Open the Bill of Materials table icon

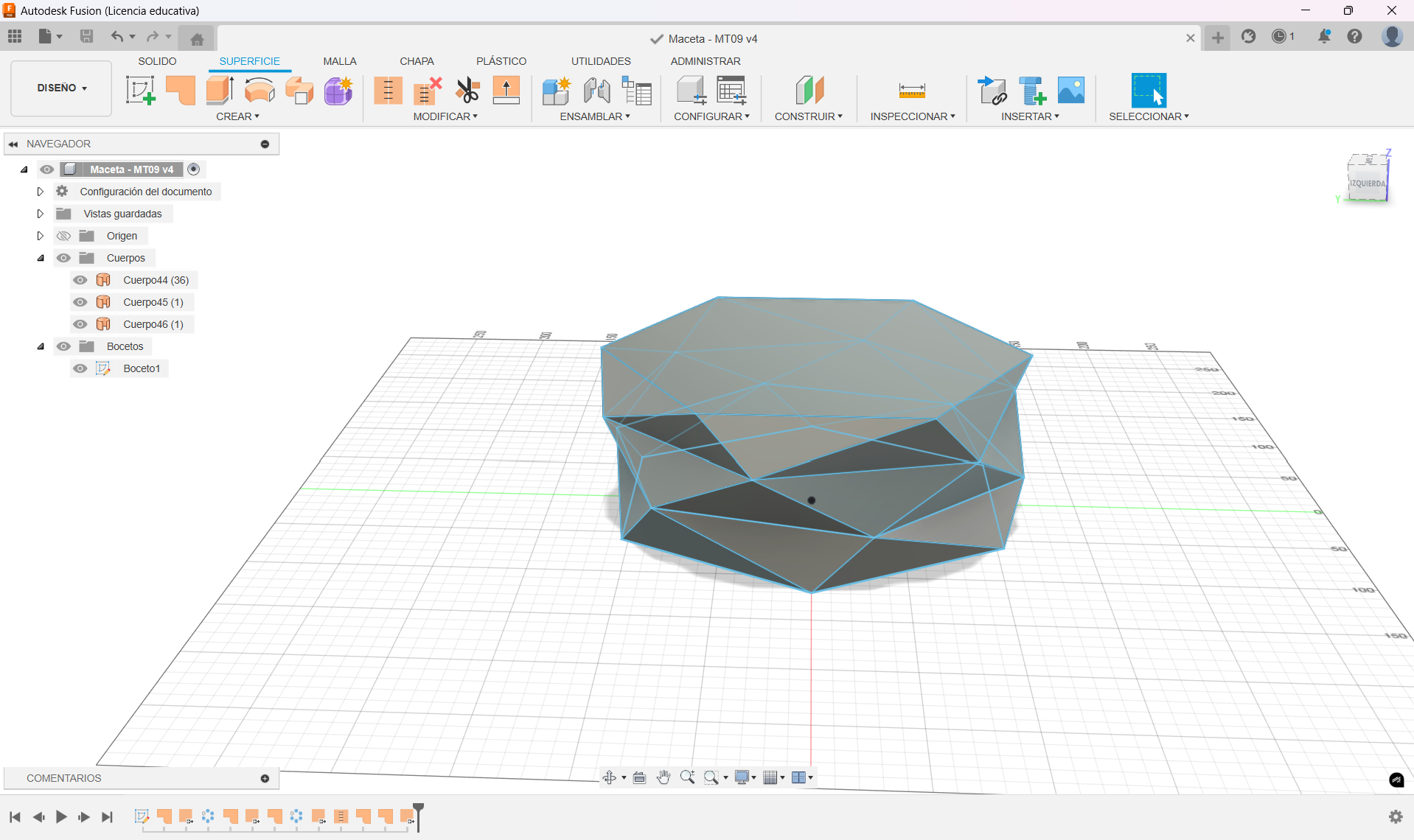pos(637,91)
